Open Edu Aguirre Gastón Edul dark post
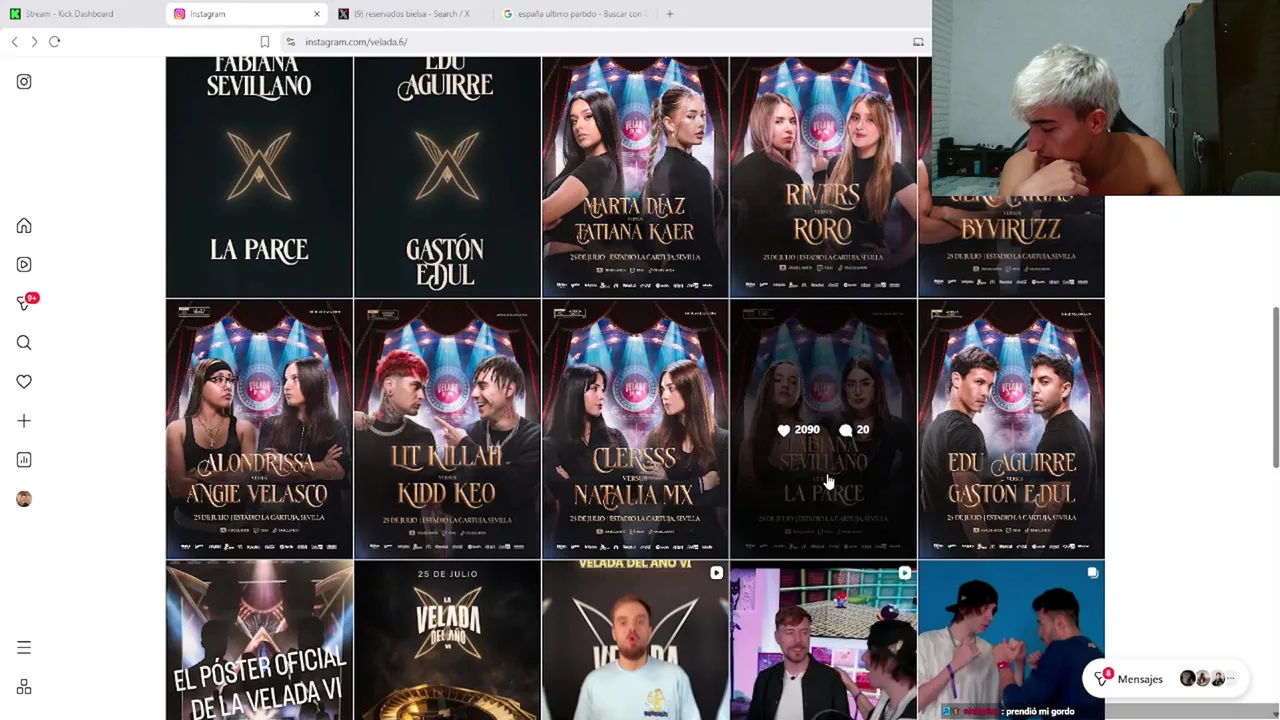 (447, 177)
